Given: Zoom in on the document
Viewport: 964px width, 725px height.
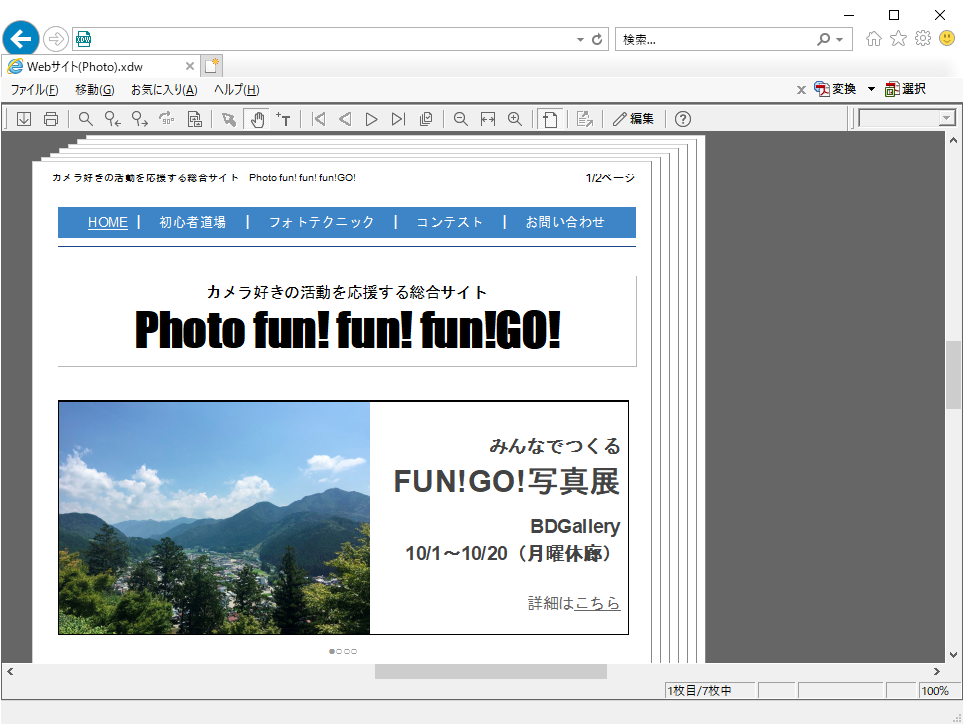Looking at the screenshot, I should [514, 119].
